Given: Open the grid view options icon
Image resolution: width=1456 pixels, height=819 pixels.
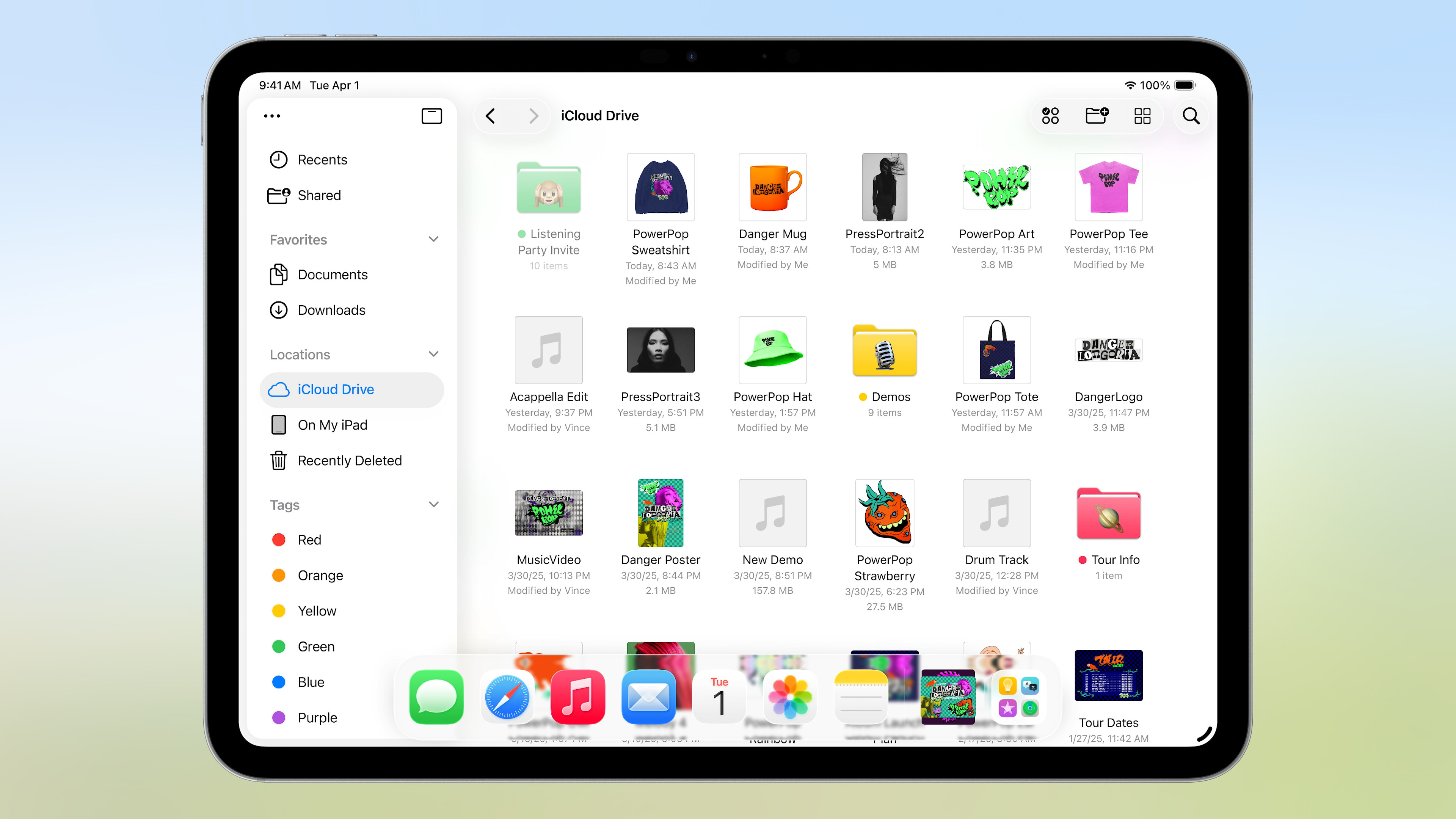Looking at the screenshot, I should (x=1142, y=116).
